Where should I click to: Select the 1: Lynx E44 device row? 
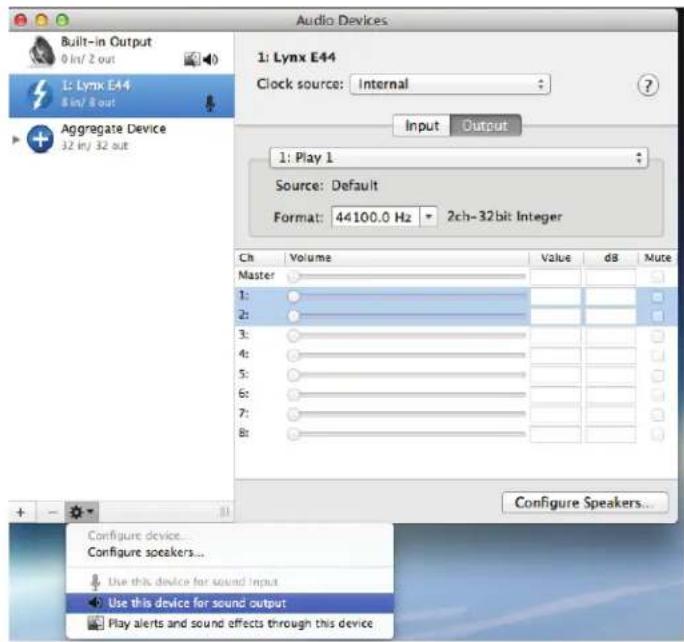coord(121,95)
